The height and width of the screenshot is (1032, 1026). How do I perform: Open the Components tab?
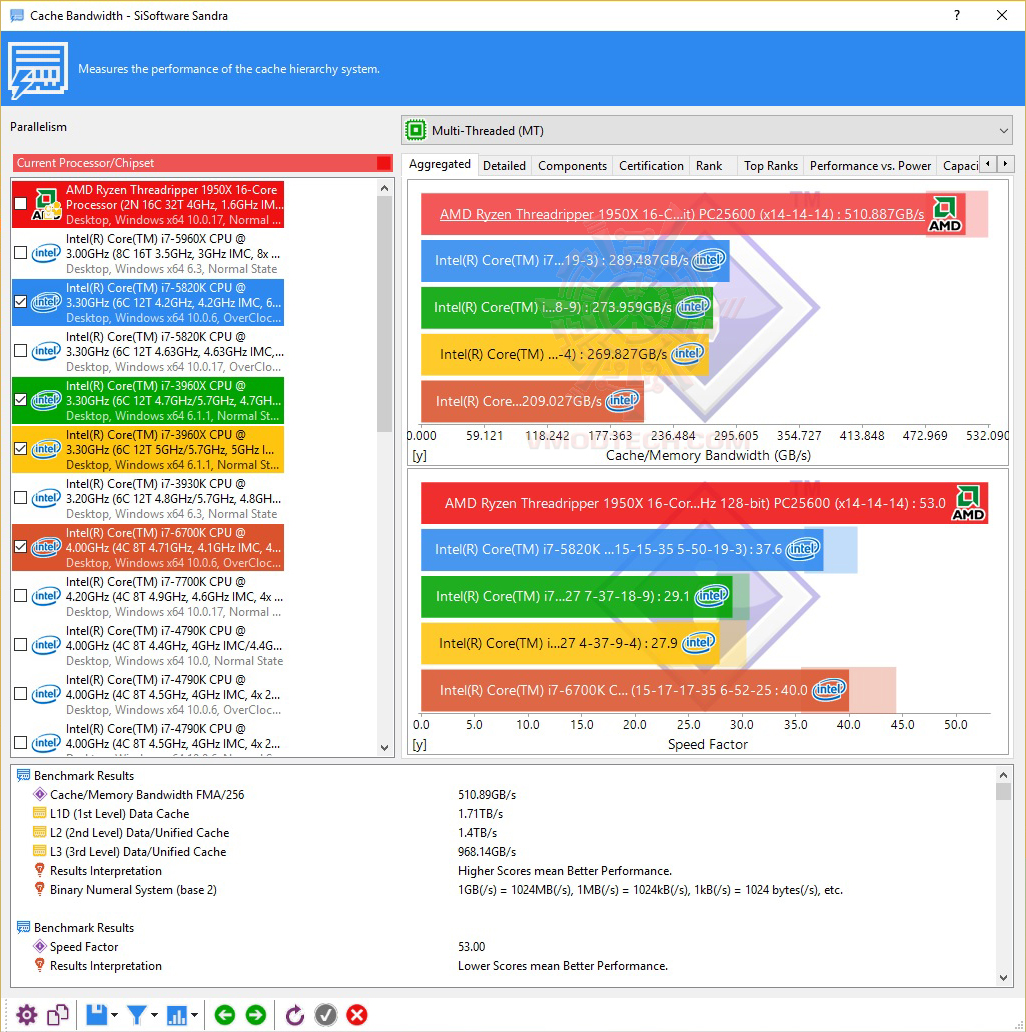click(572, 166)
